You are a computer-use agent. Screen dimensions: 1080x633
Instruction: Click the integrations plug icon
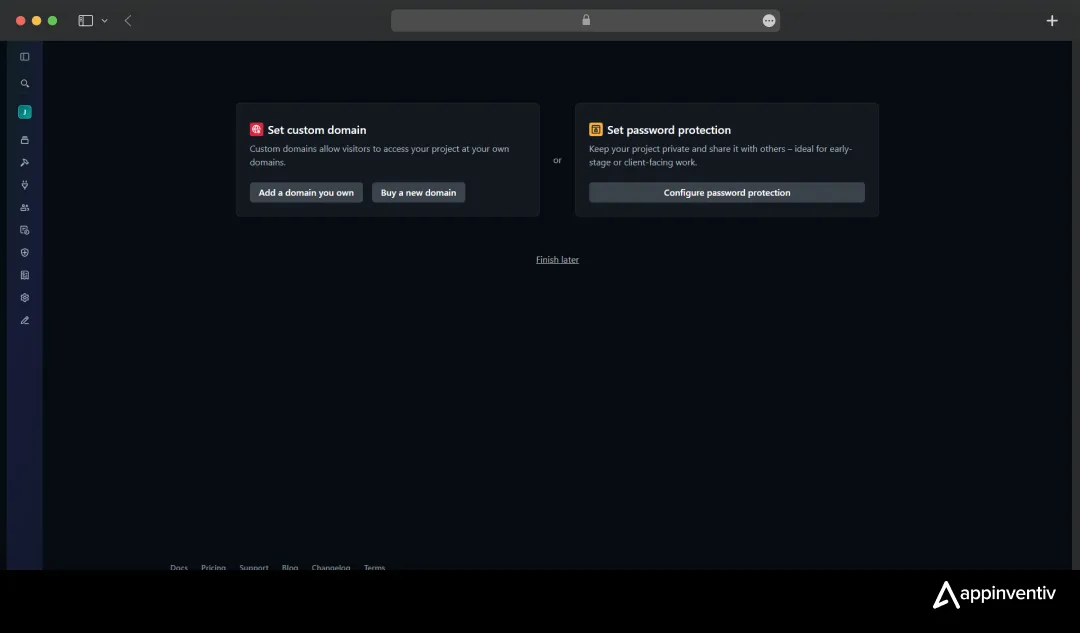pos(24,185)
